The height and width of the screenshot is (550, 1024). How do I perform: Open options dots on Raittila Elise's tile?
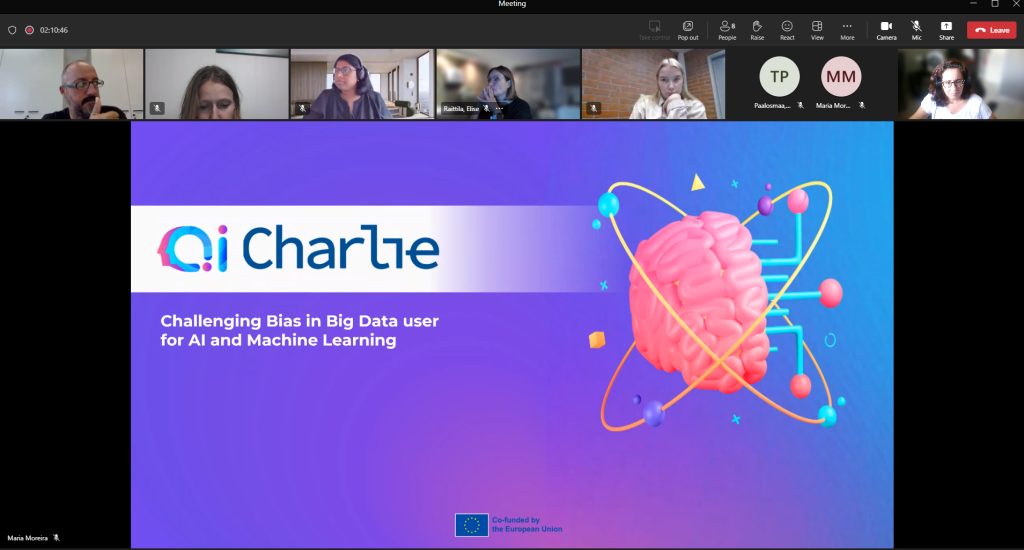499,108
